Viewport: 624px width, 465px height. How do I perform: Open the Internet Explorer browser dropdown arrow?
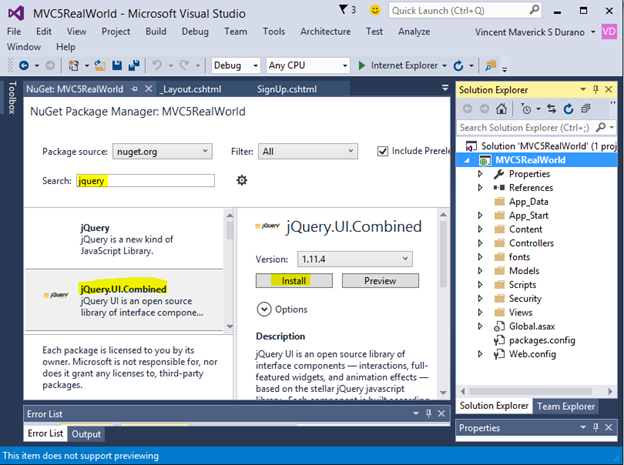pos(445,66)
